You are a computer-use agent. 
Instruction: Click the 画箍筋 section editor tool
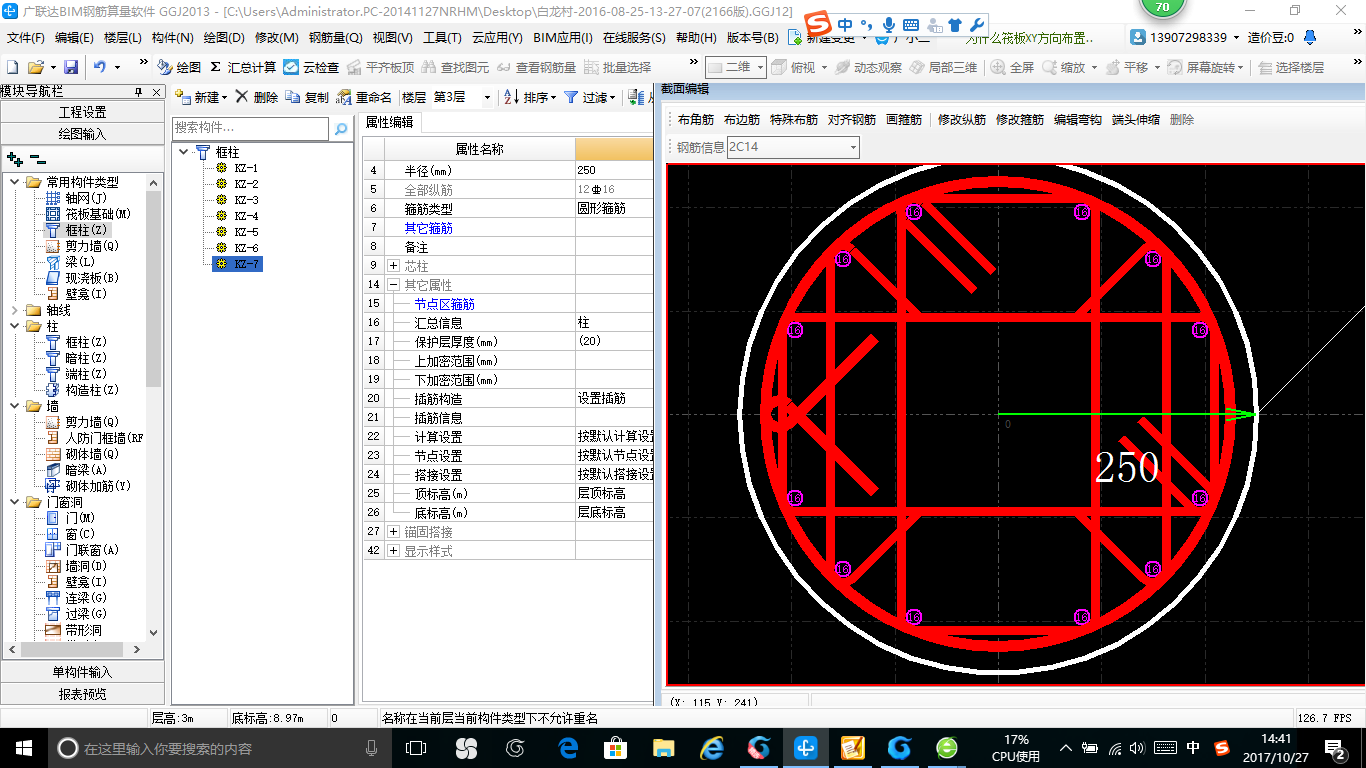coord(903,120)
